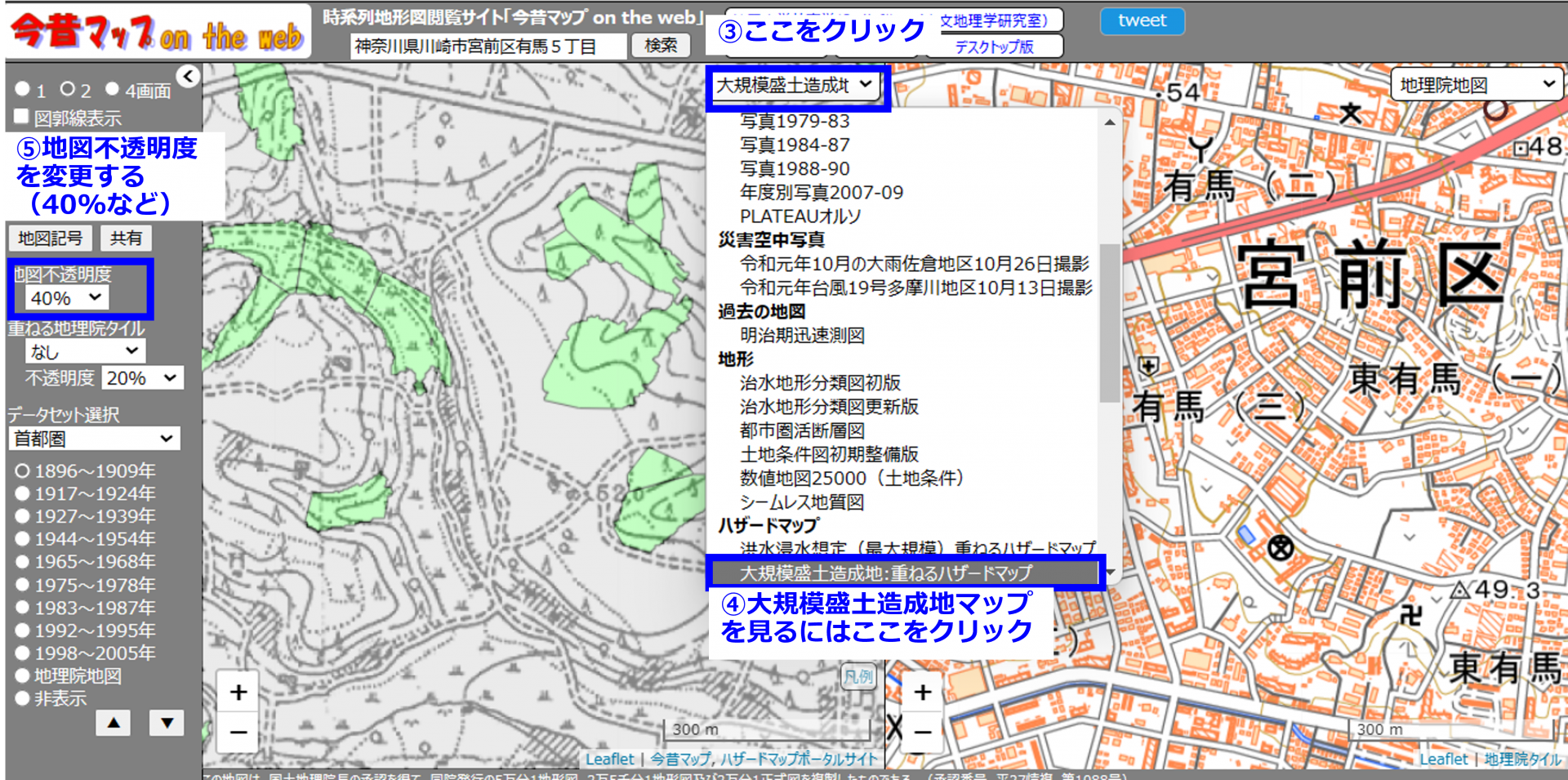Choose 治水地形分類図更新版 option
Image resolution: width=1568 pixels, height=780 pixels.
(829, 406)
